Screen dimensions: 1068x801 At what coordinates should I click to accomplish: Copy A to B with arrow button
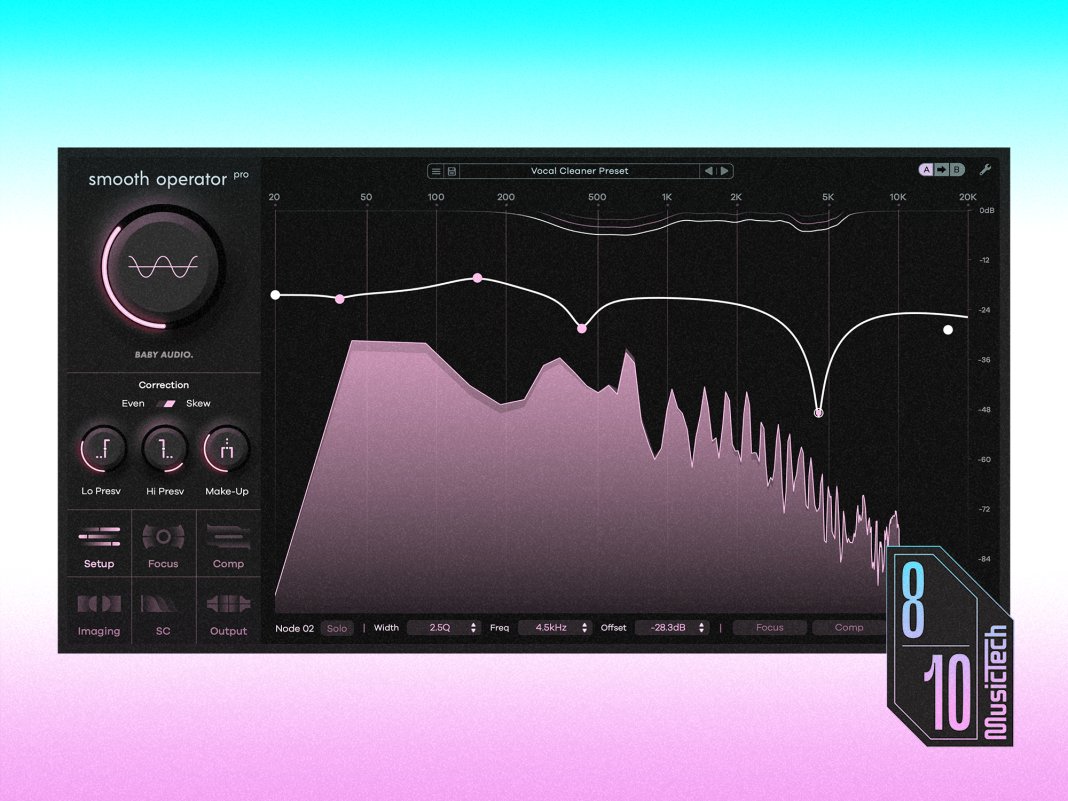tap(941, 170)
